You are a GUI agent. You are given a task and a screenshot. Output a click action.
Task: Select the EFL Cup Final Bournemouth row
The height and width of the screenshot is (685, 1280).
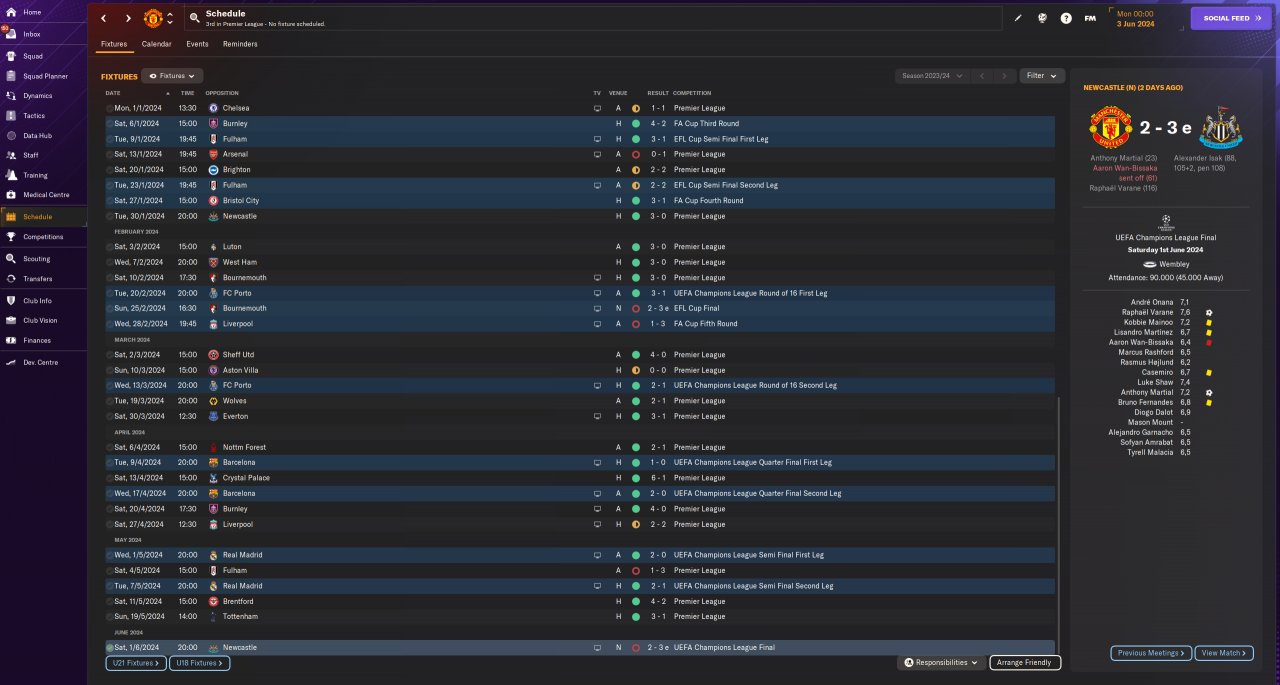pyautogui.click(x=580, y=308)
